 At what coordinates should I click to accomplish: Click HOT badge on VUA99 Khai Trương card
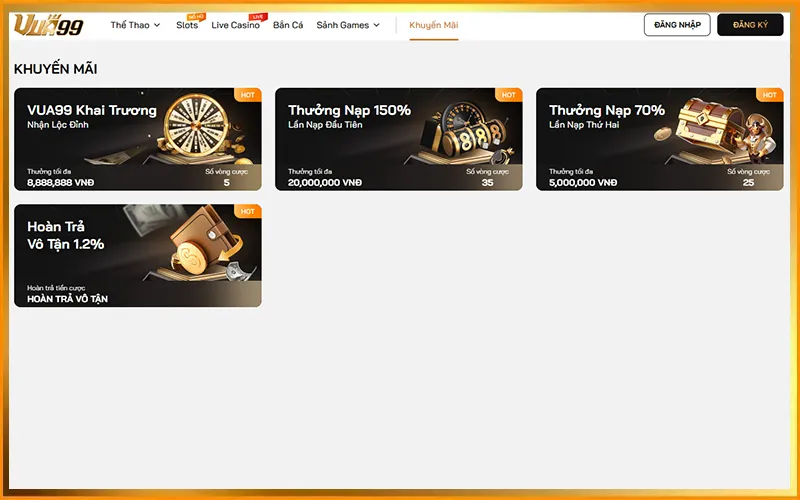pos(248,95)
